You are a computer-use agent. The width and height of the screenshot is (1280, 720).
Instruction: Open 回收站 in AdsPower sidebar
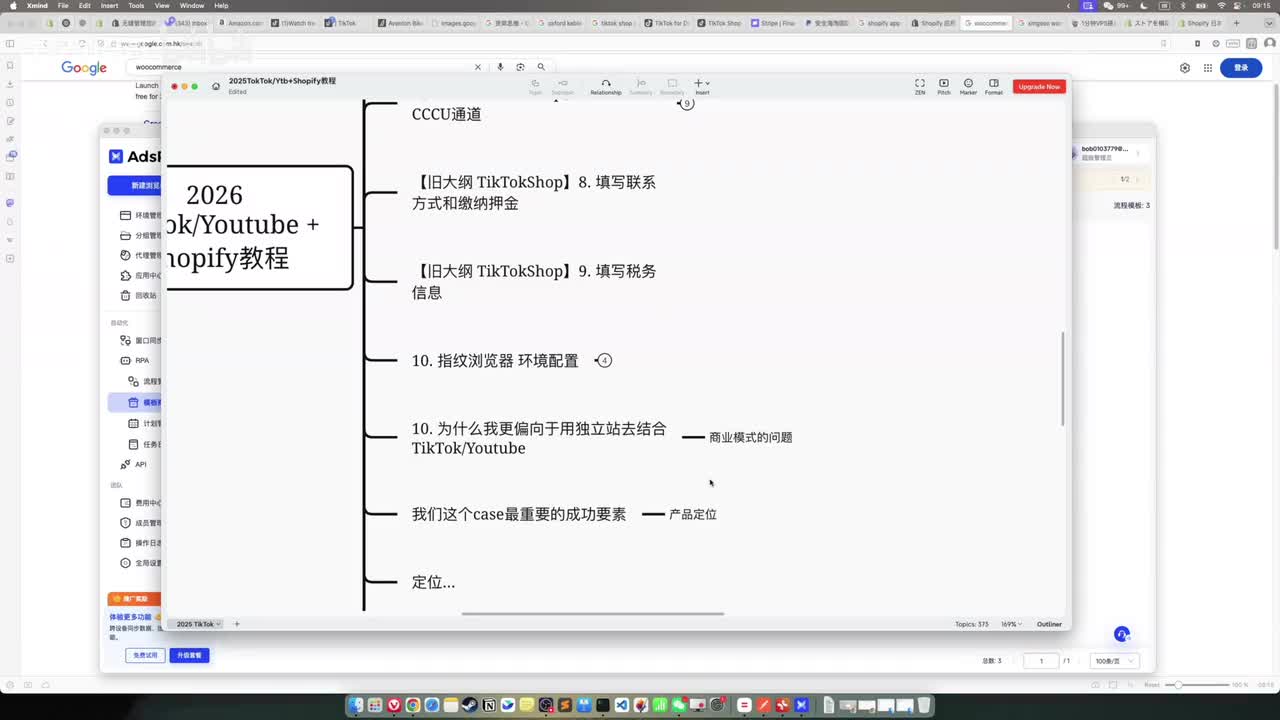coord(140,295)
